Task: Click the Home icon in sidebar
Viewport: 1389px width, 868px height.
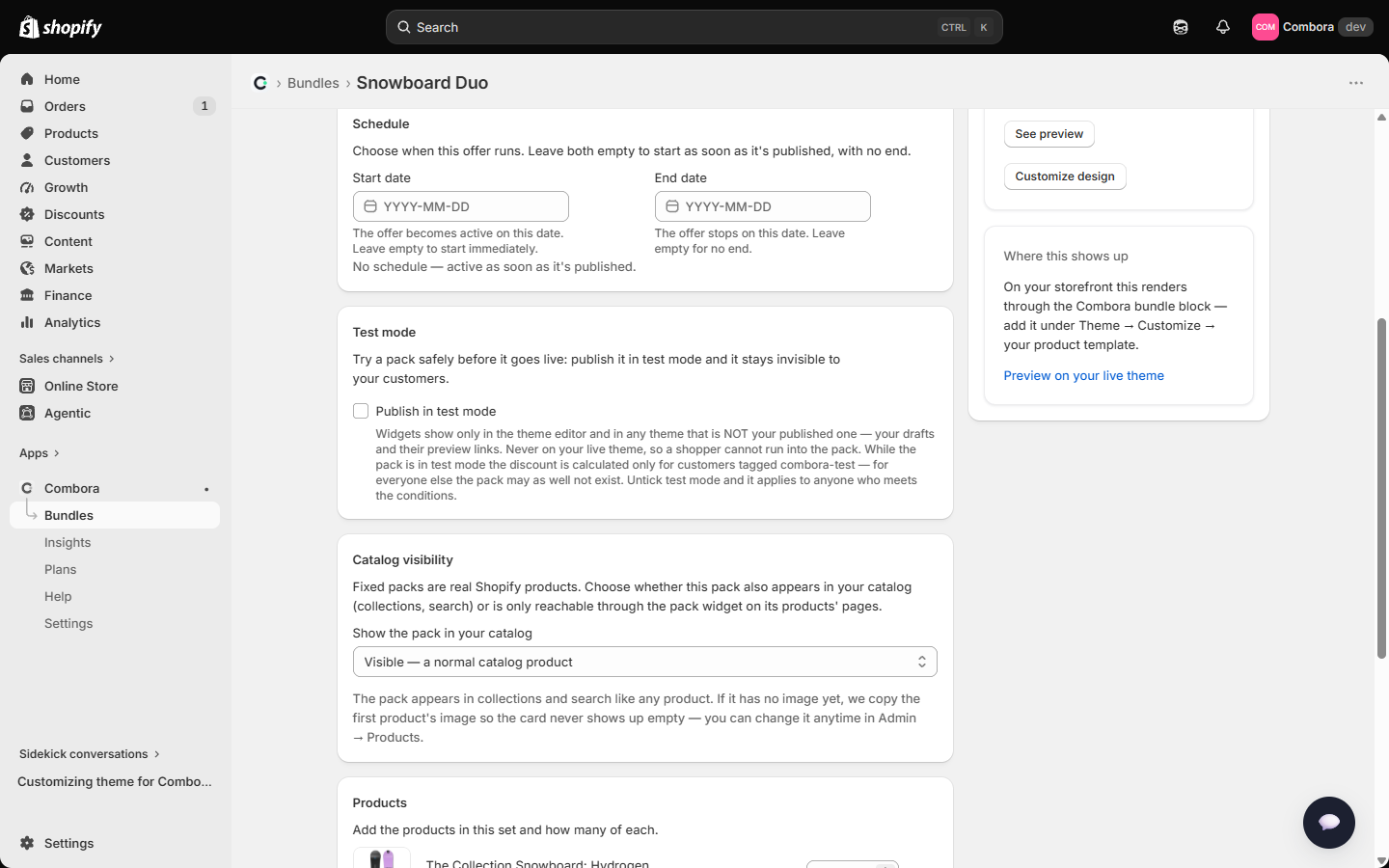Action: pyautogui.click(x=27, y=79)
